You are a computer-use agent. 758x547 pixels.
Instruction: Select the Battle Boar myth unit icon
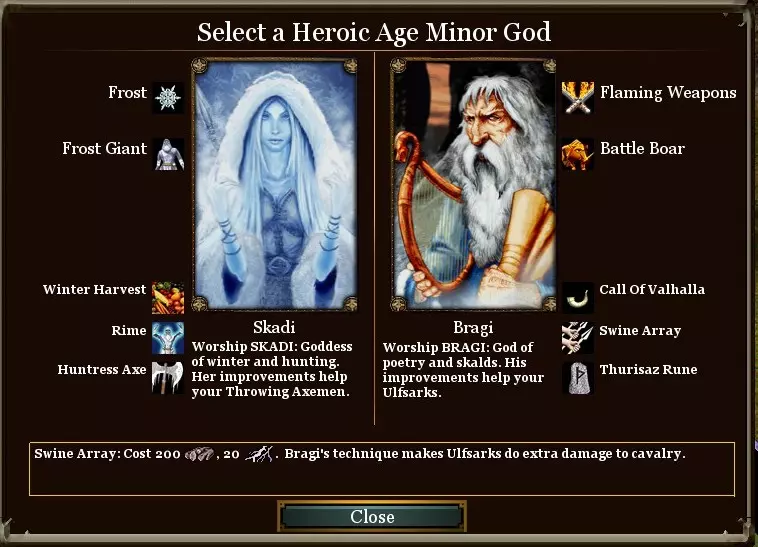(578, 154)
